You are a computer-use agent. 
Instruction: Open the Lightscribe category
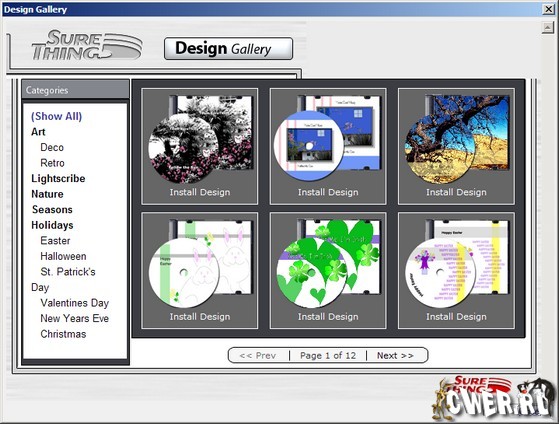coord(58,178)
